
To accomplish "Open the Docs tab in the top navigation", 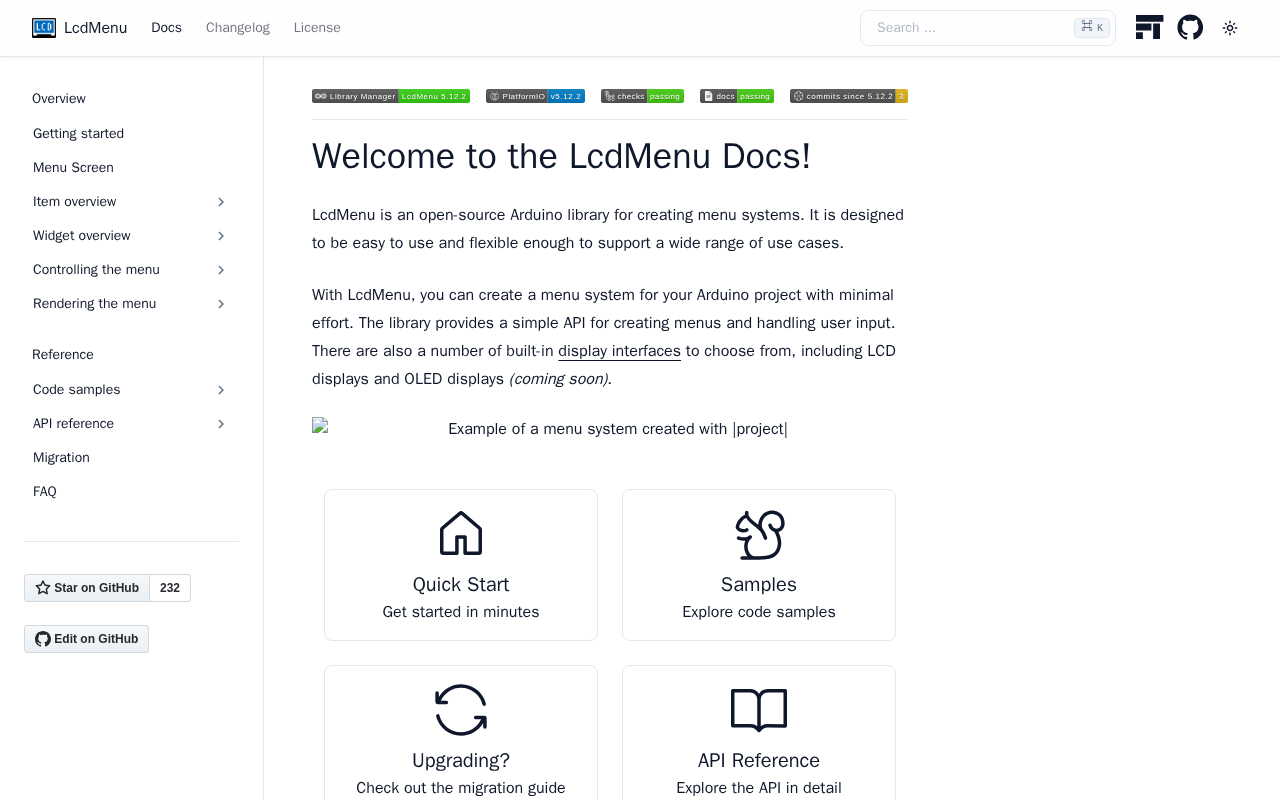I will coord(166,28).
